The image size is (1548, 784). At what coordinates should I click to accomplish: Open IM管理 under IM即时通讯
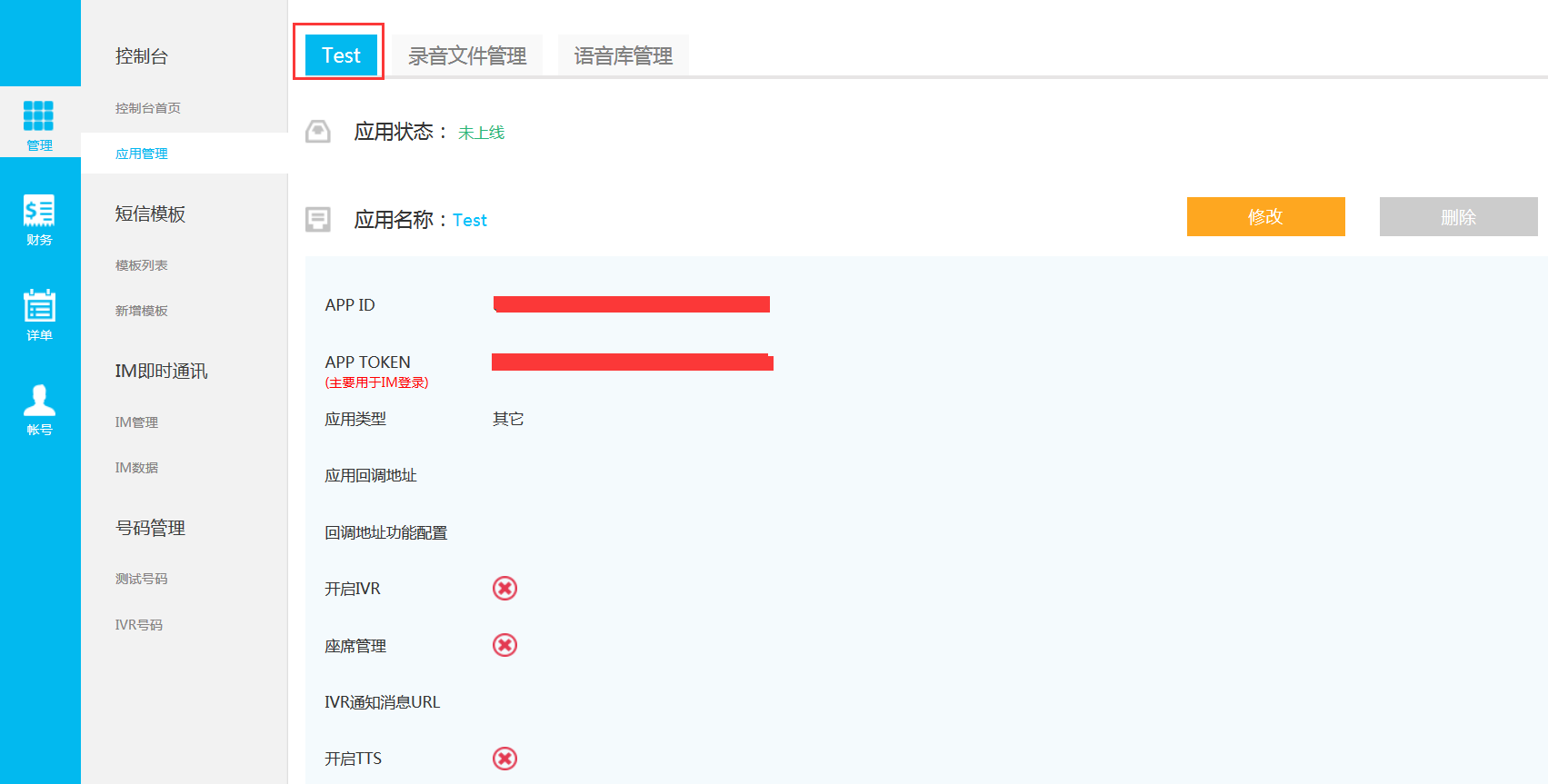pos(136,422)
